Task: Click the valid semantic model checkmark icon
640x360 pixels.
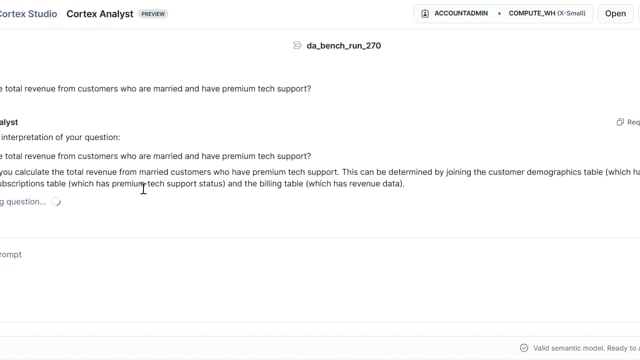Action: tap(524, 348)
